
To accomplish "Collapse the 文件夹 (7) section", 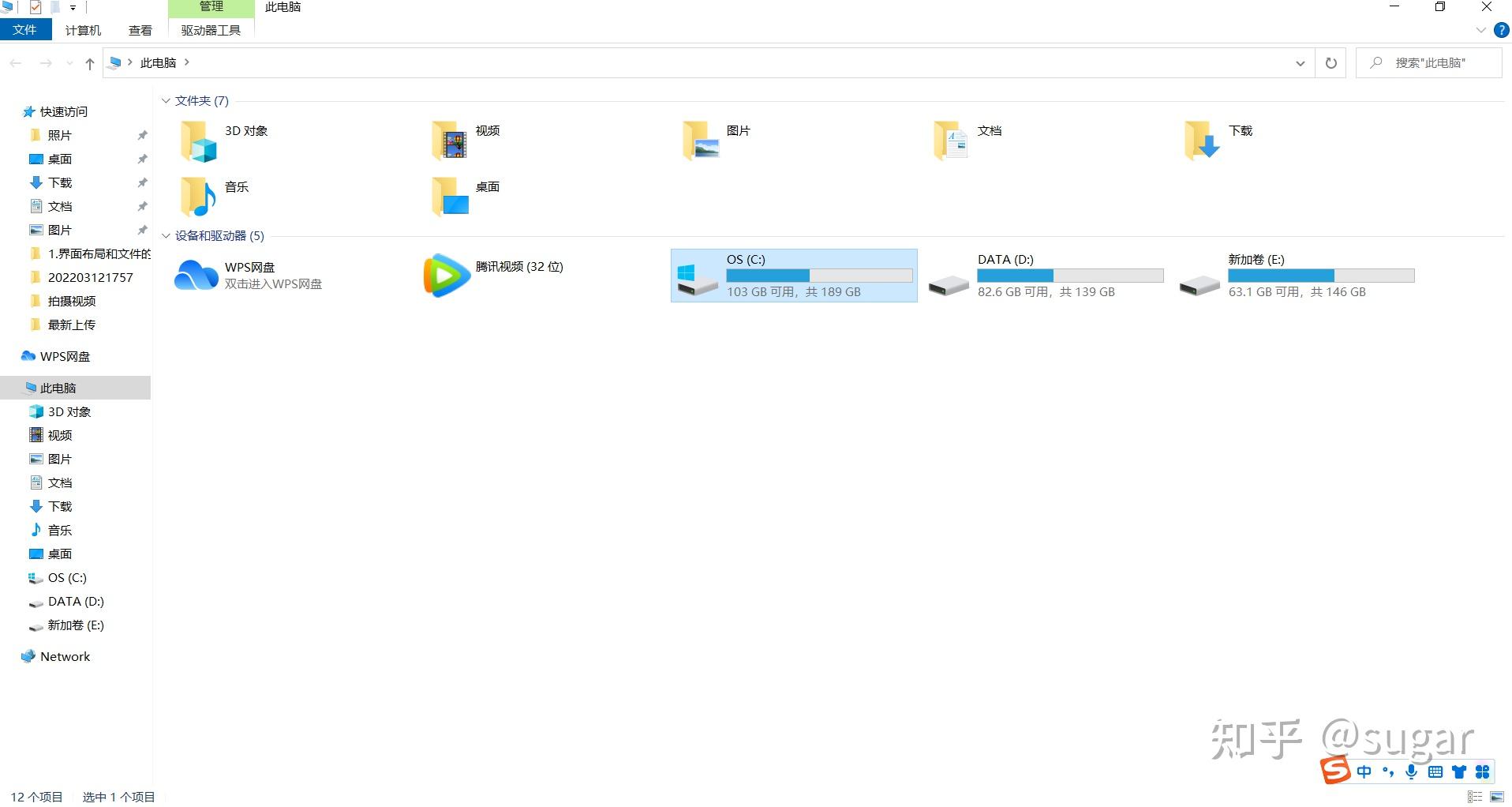I will pos(167,100).
